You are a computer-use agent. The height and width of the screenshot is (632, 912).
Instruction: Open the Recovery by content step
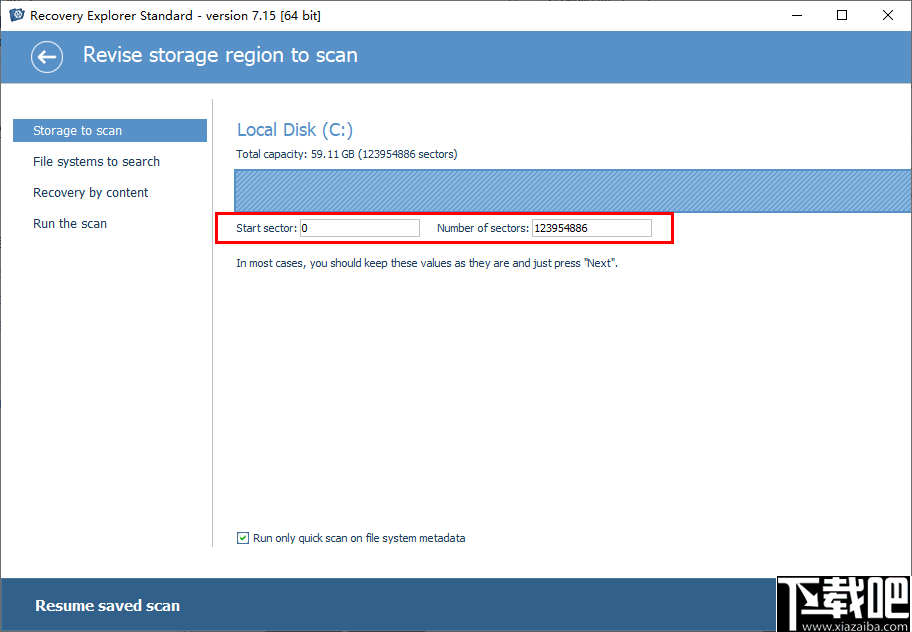[x=91, y=192]
